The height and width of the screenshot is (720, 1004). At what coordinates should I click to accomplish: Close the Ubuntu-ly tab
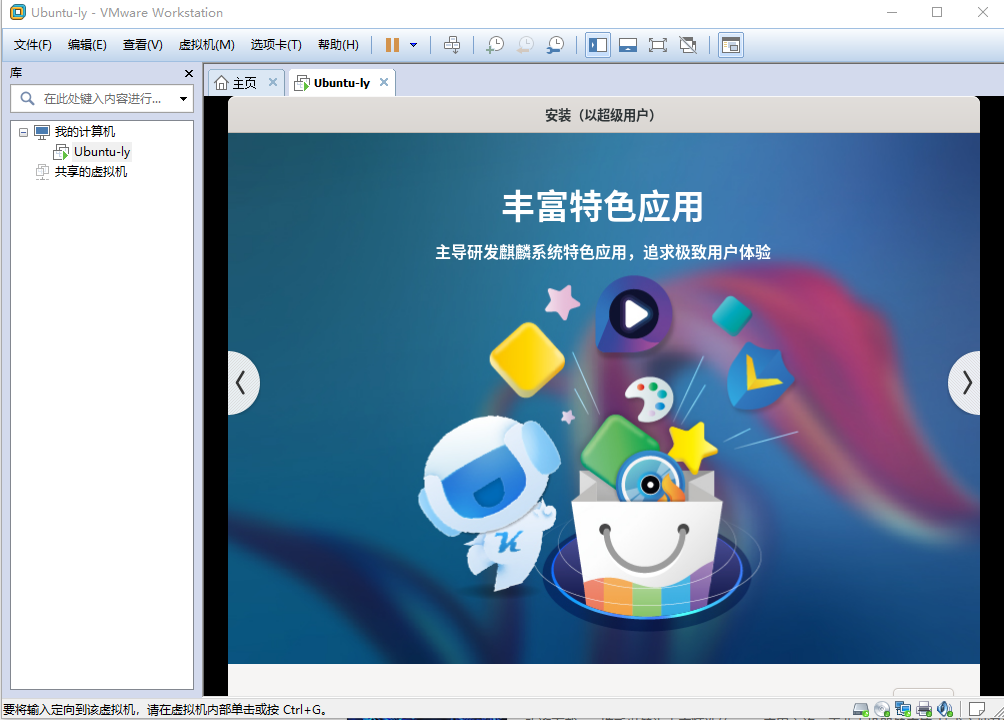384,82
